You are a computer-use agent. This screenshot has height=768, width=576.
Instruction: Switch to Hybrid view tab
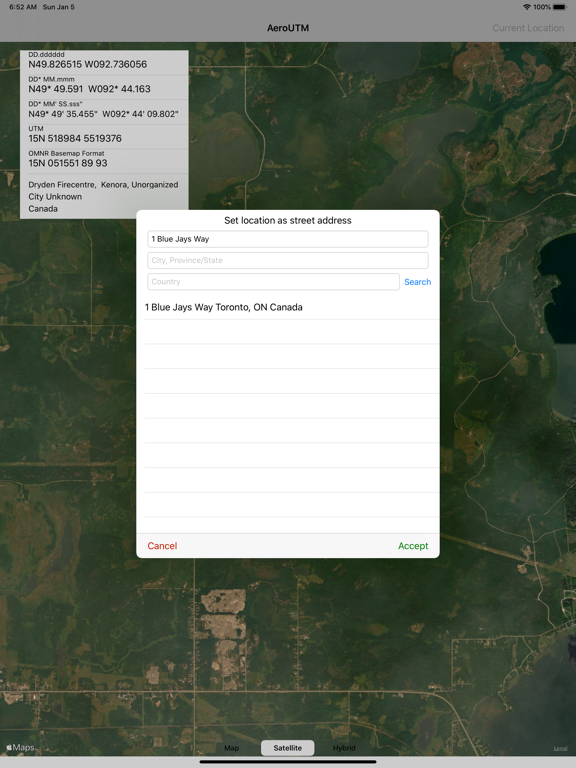(344, 748)
